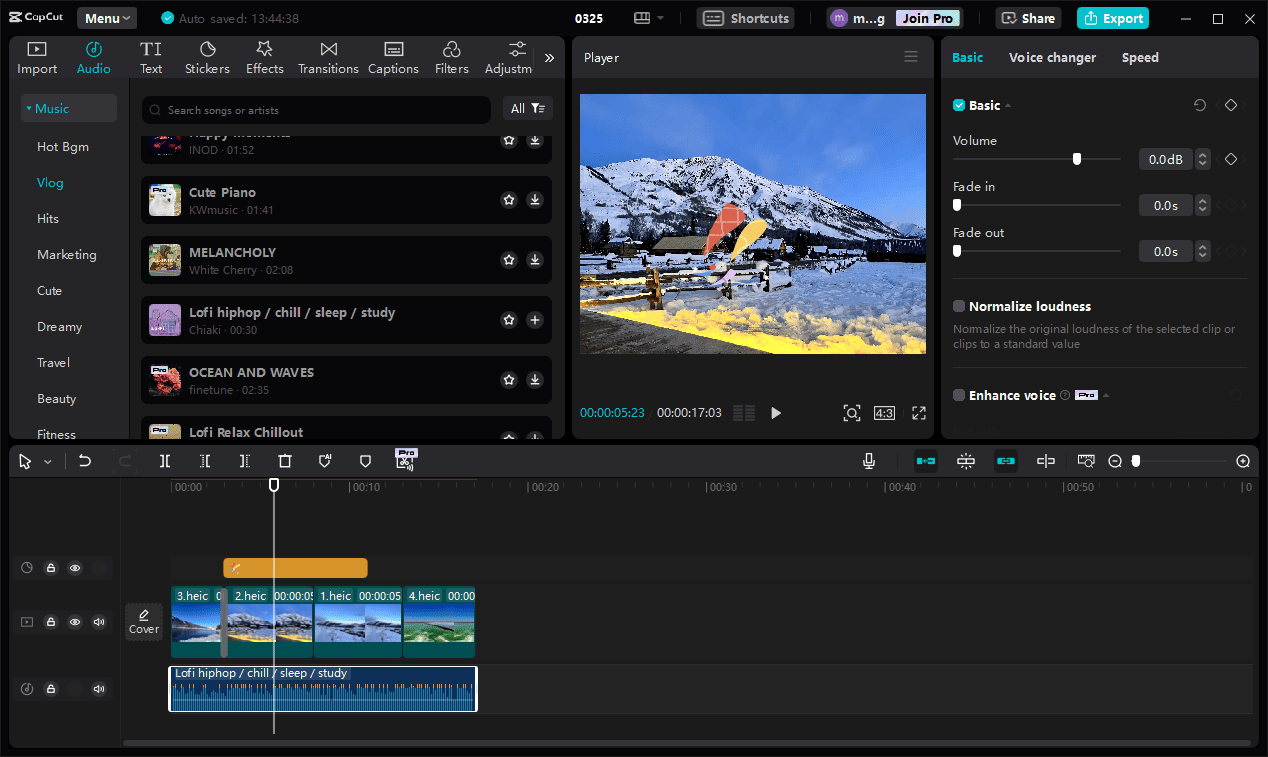Mute the audio track with the speaker toggle
The height and width of the screenshot is (757, 1268).
(98, 688)
